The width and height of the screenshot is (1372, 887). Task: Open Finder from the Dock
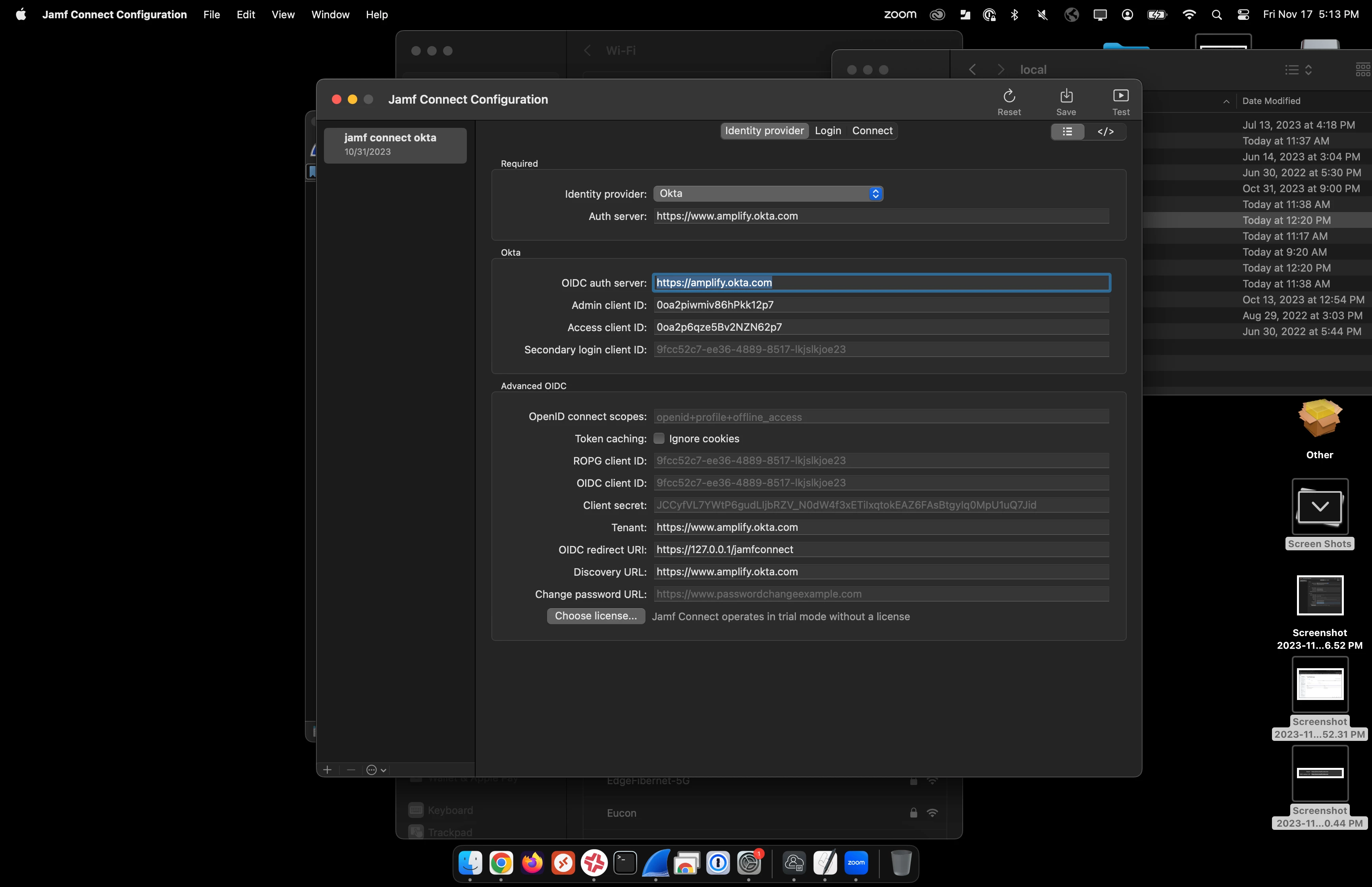470,862
